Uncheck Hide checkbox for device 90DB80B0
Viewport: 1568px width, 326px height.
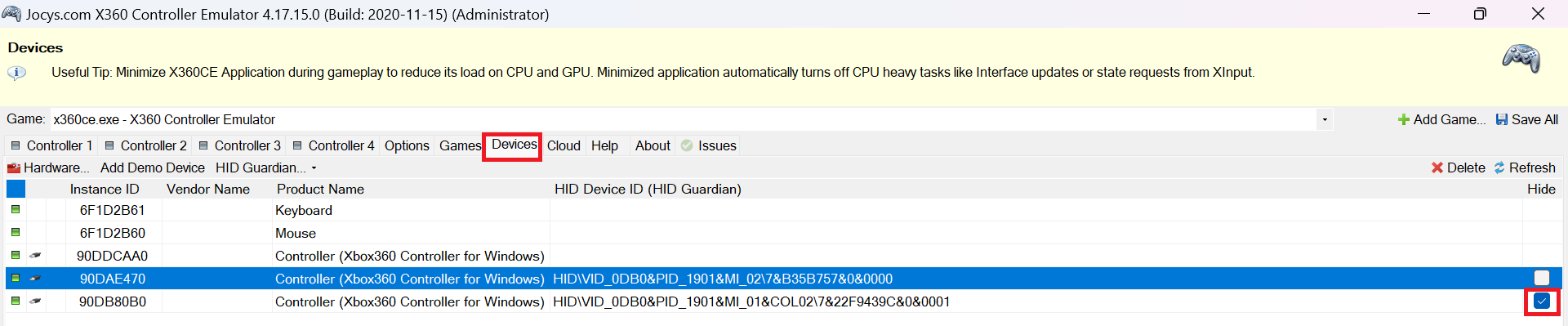pyautogui.click(x=1541, y=301)
